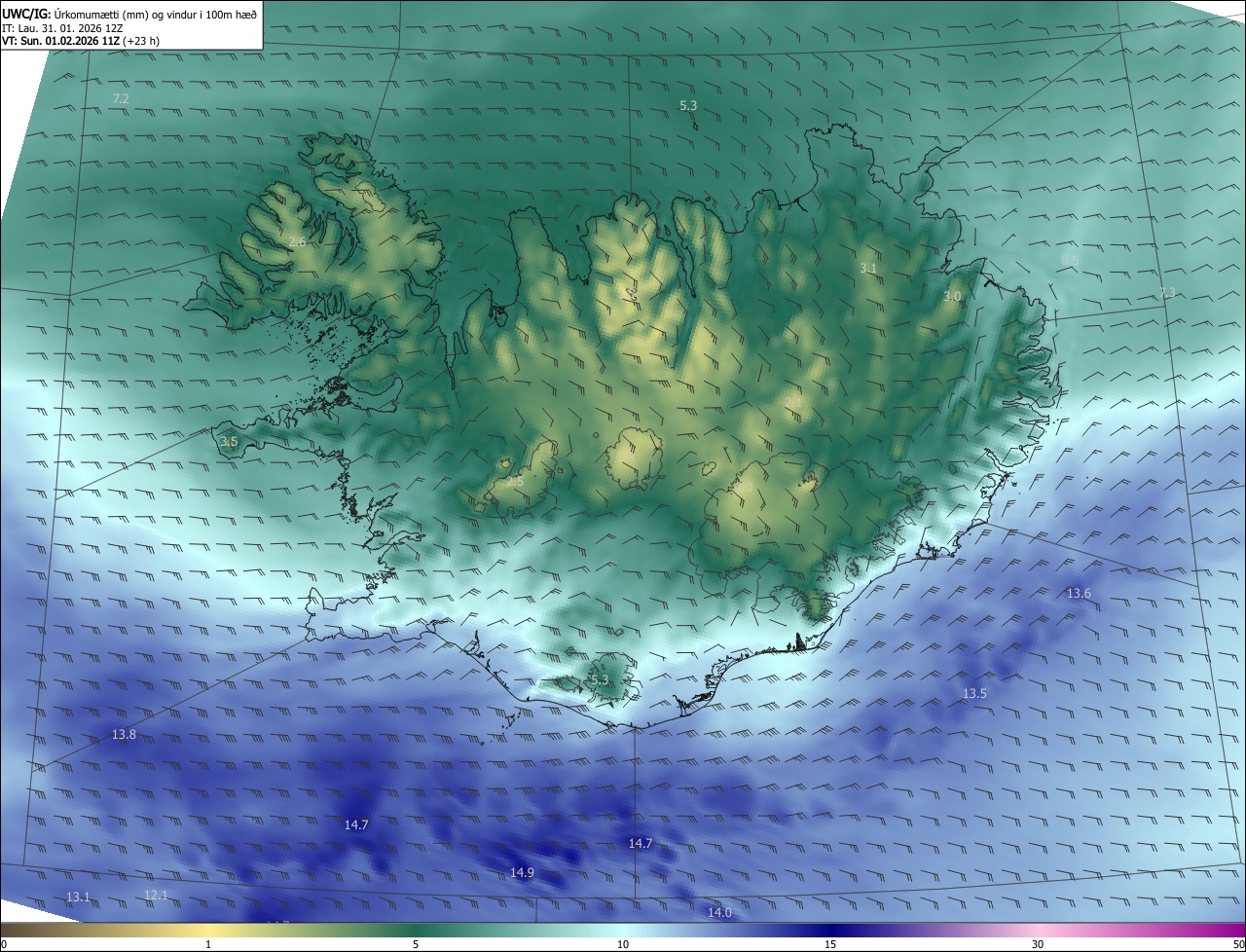Select the valid time line 'VT: Sun. 01.02.2026 11Z (+23 h)'
1246x952 pixels.
click(x=81, y=41)
